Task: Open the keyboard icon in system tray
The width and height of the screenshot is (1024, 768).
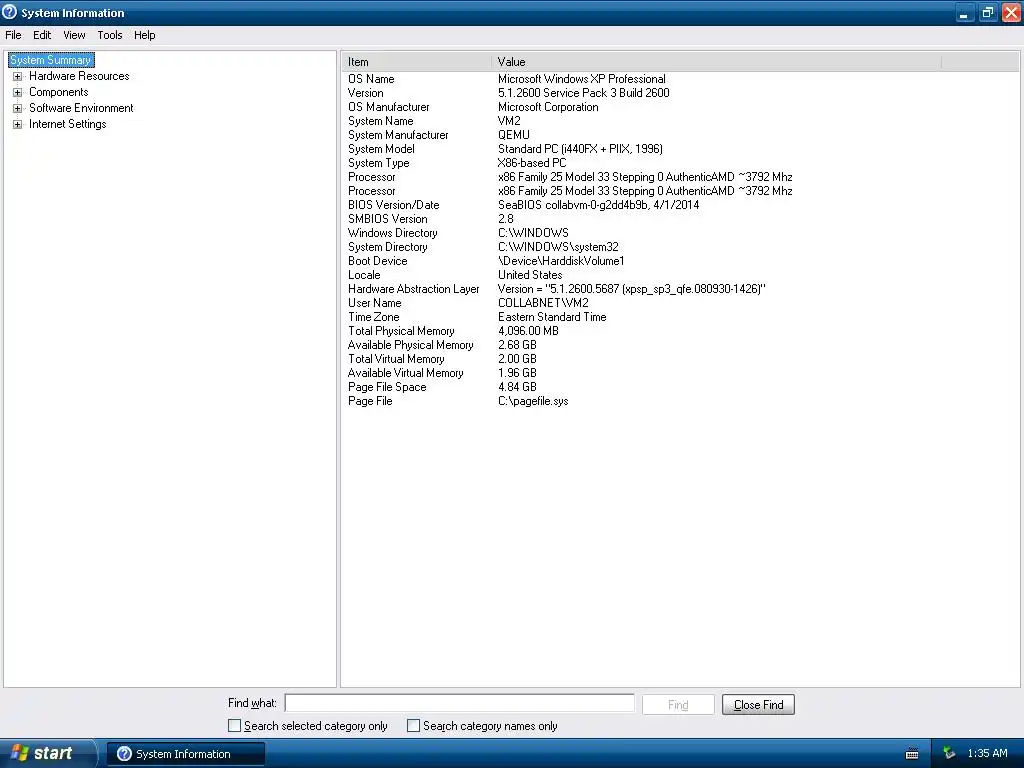Action: [x=912, y=754]
